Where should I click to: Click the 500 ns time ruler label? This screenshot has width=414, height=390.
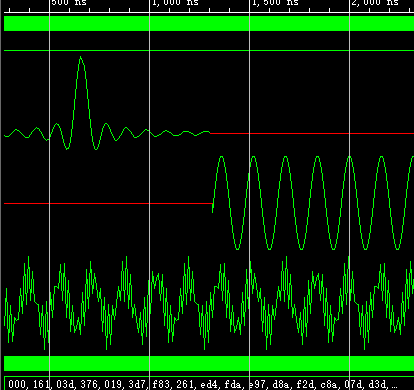click(69, 3)
